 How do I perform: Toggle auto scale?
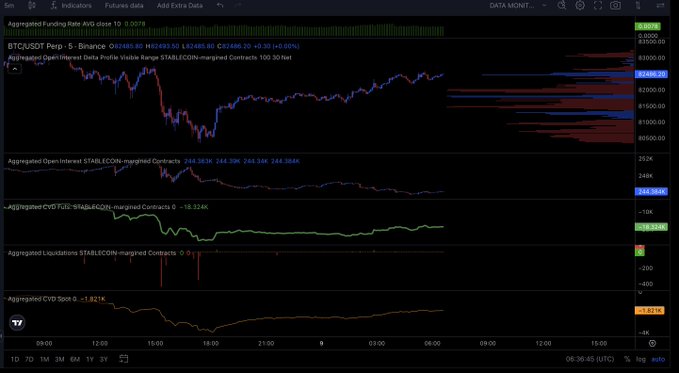coord(658,359)
